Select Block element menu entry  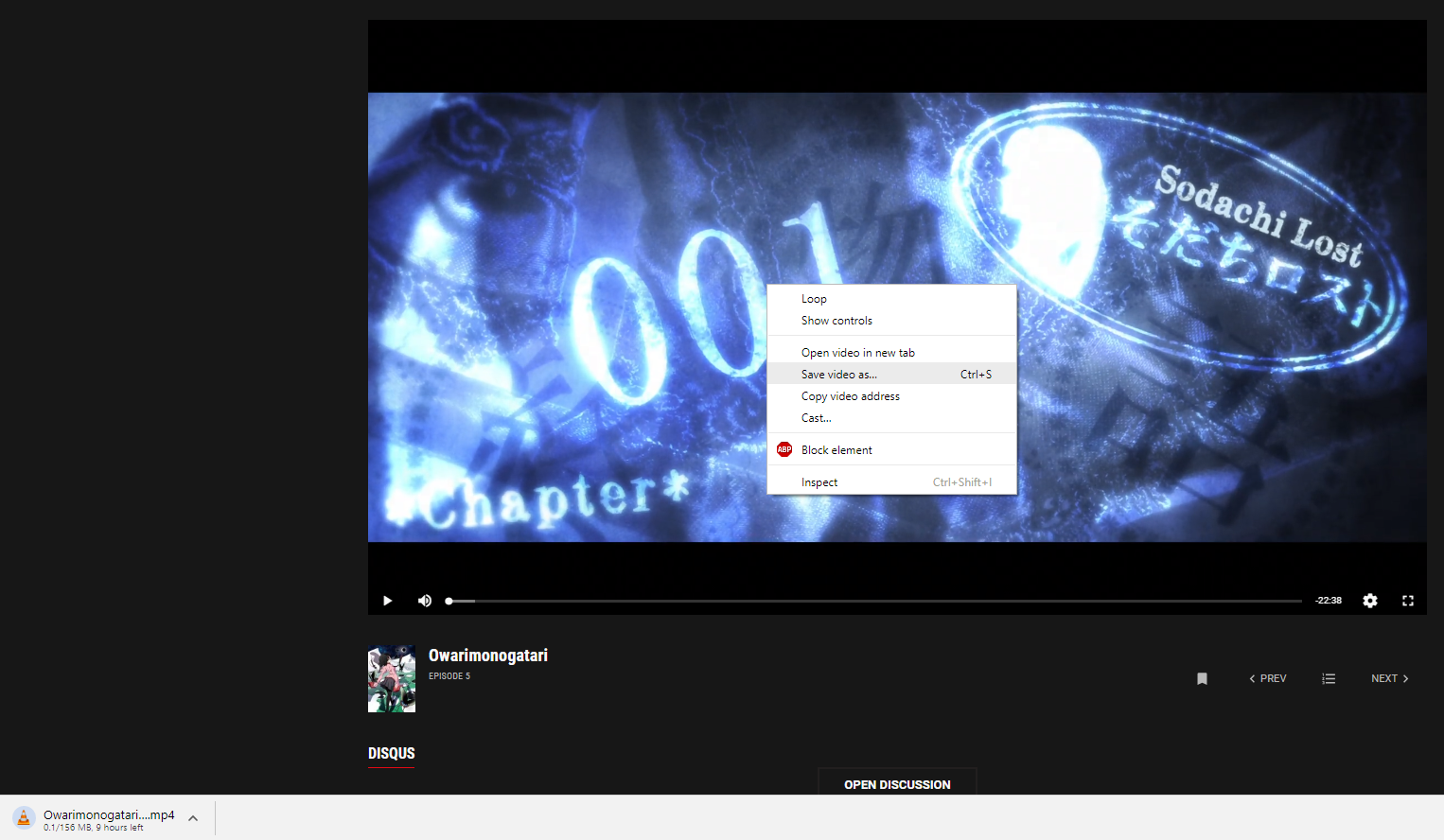point(891,450)
